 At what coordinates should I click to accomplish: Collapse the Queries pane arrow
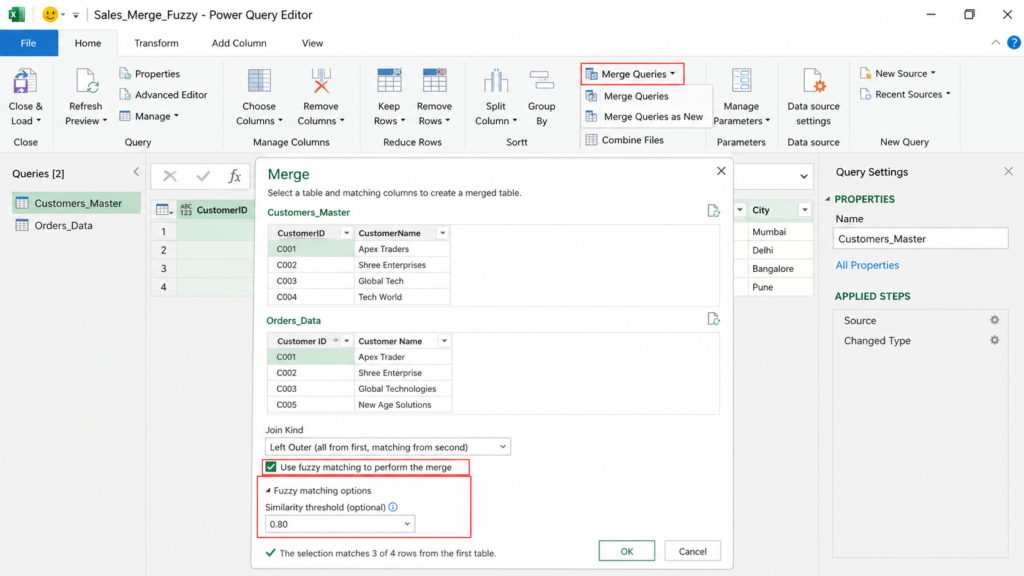pyautogui.click(x=136, y=172)
